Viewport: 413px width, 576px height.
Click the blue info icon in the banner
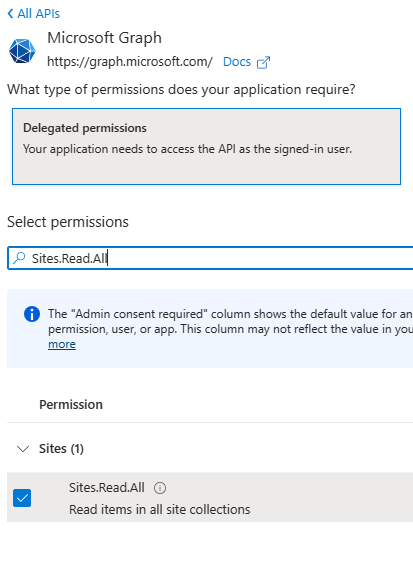[x=32, y=314]
